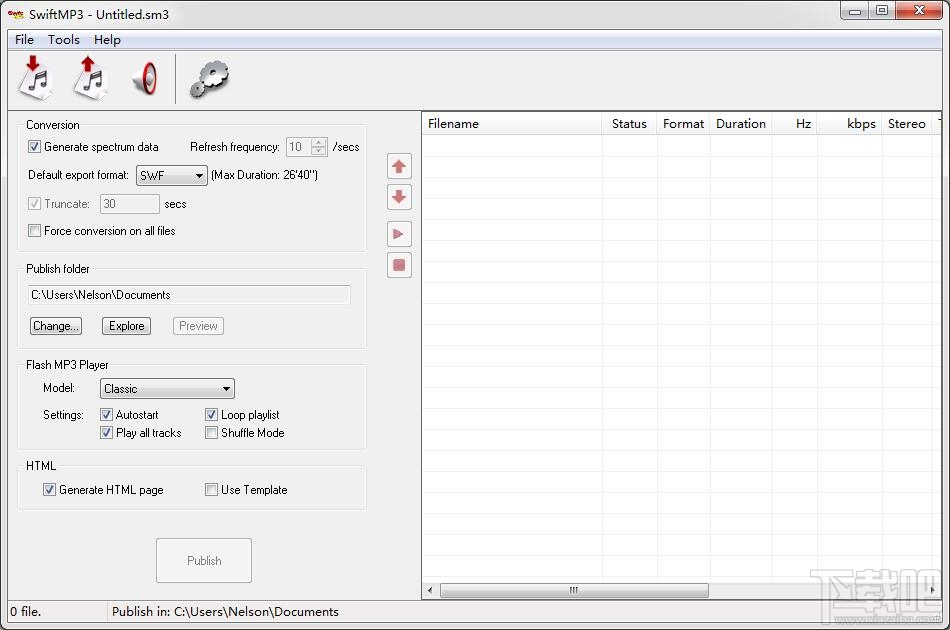Open the Tools menu
The height and width of the screenshot is (630, 950).
click(64, 39)
